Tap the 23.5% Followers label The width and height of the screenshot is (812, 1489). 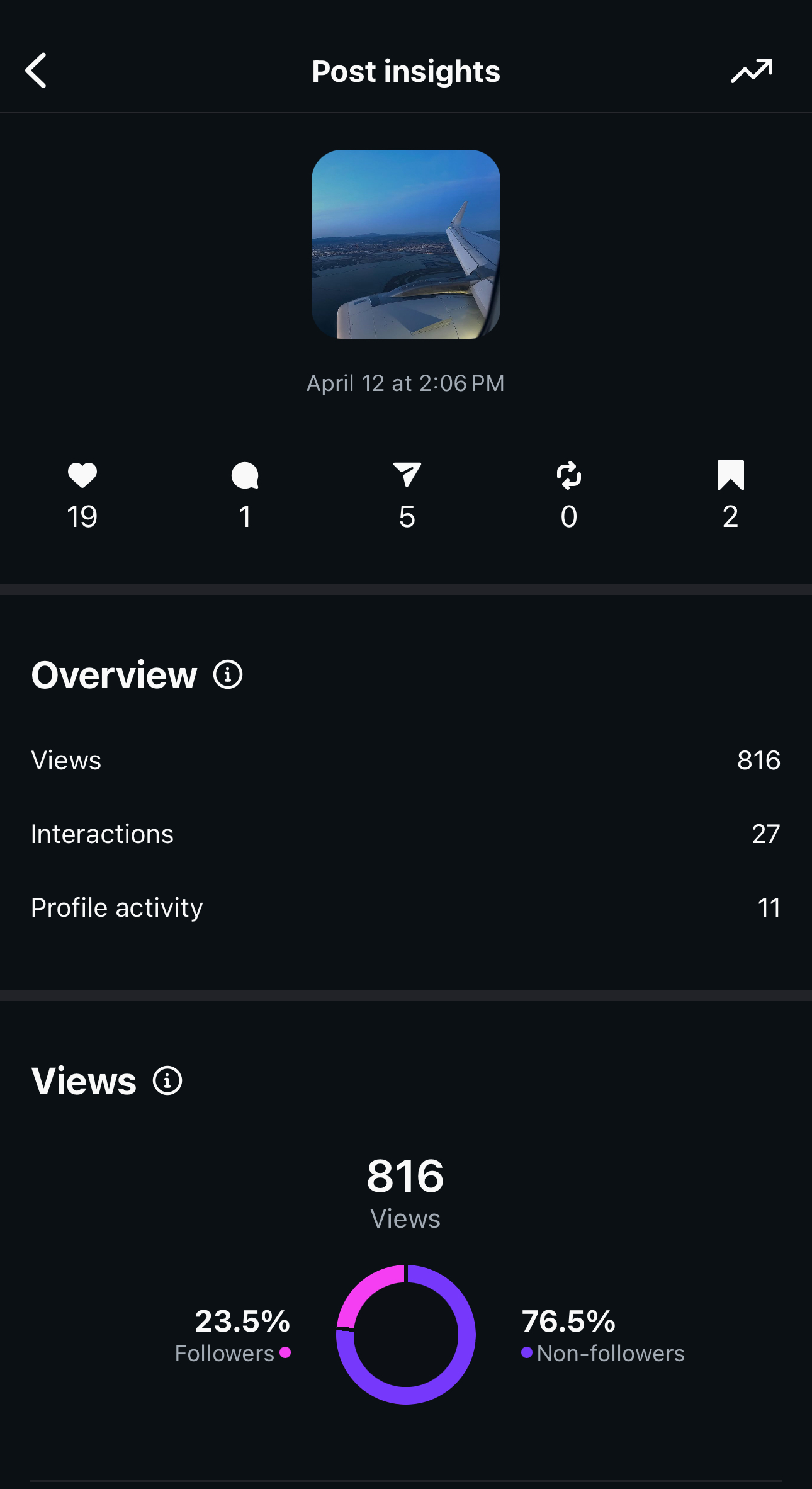pos(239,1335)
